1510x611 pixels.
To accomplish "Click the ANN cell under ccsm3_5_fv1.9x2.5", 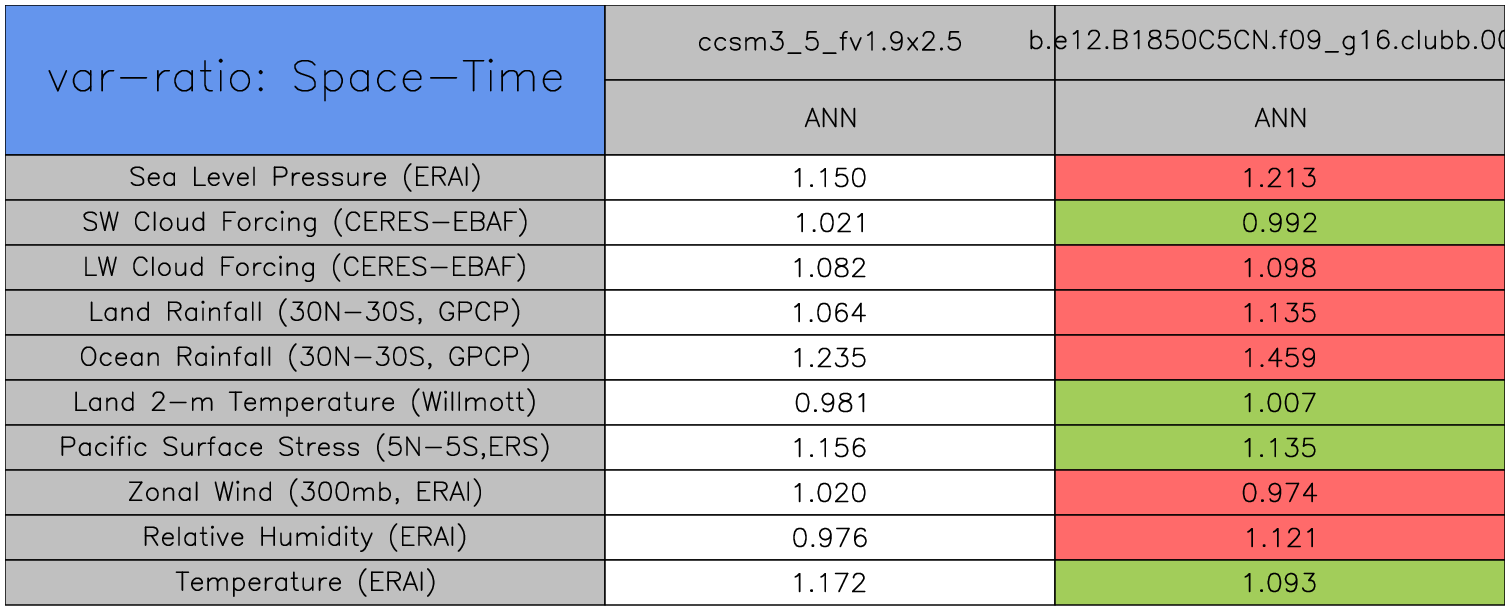I will pos(830,118).
